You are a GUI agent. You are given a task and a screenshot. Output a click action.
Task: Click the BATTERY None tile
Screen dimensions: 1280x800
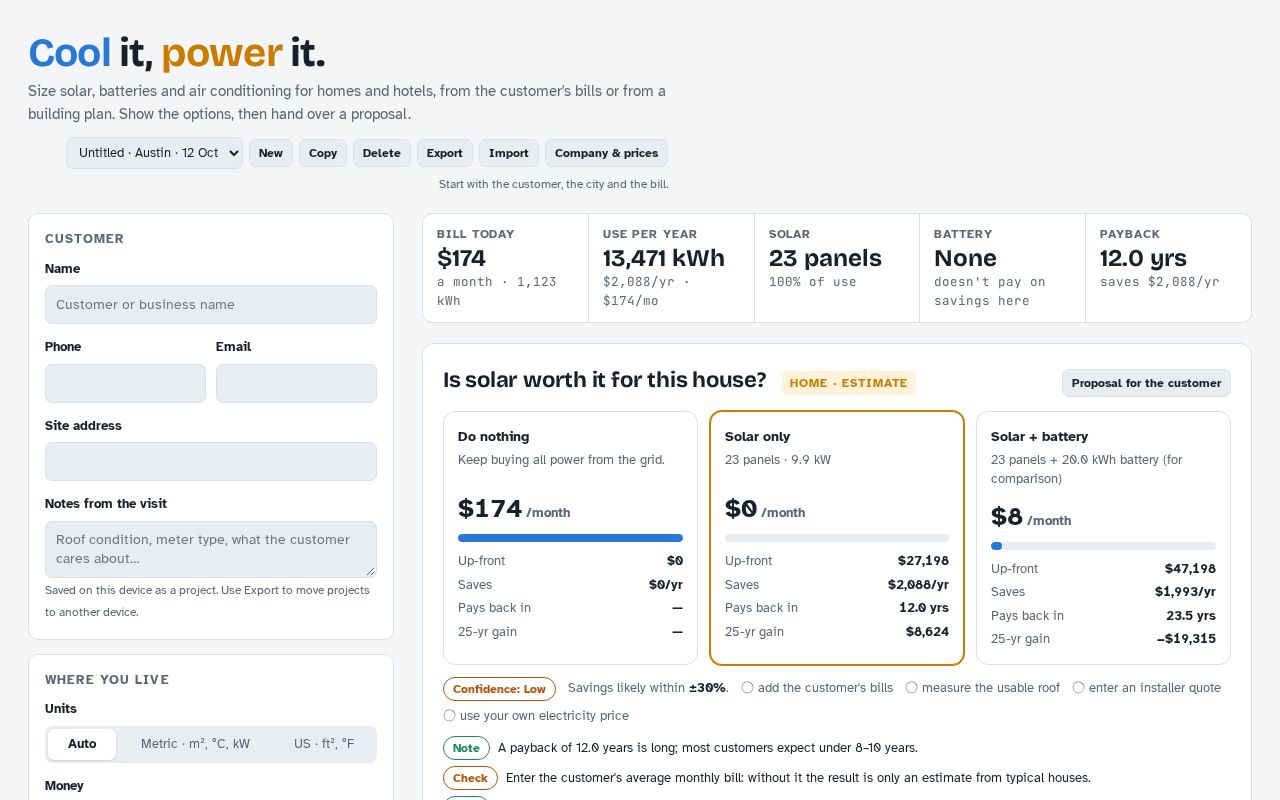[x=1002, y=268]
